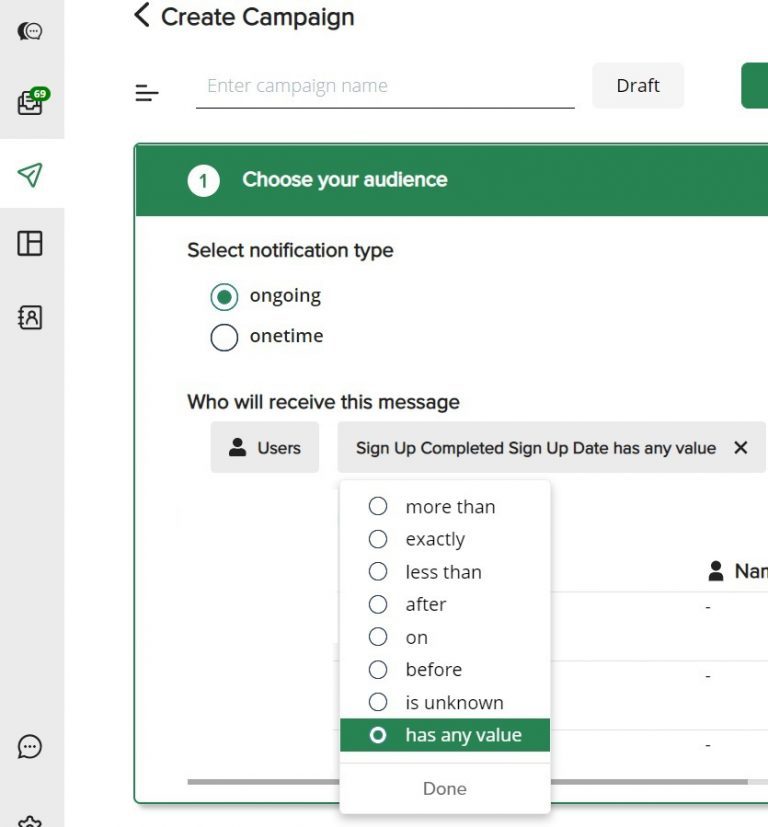The width and height of the screenshot is (768, 827).
Task: Toggle the hamburger menu beside campaign name
Action: 147,93
